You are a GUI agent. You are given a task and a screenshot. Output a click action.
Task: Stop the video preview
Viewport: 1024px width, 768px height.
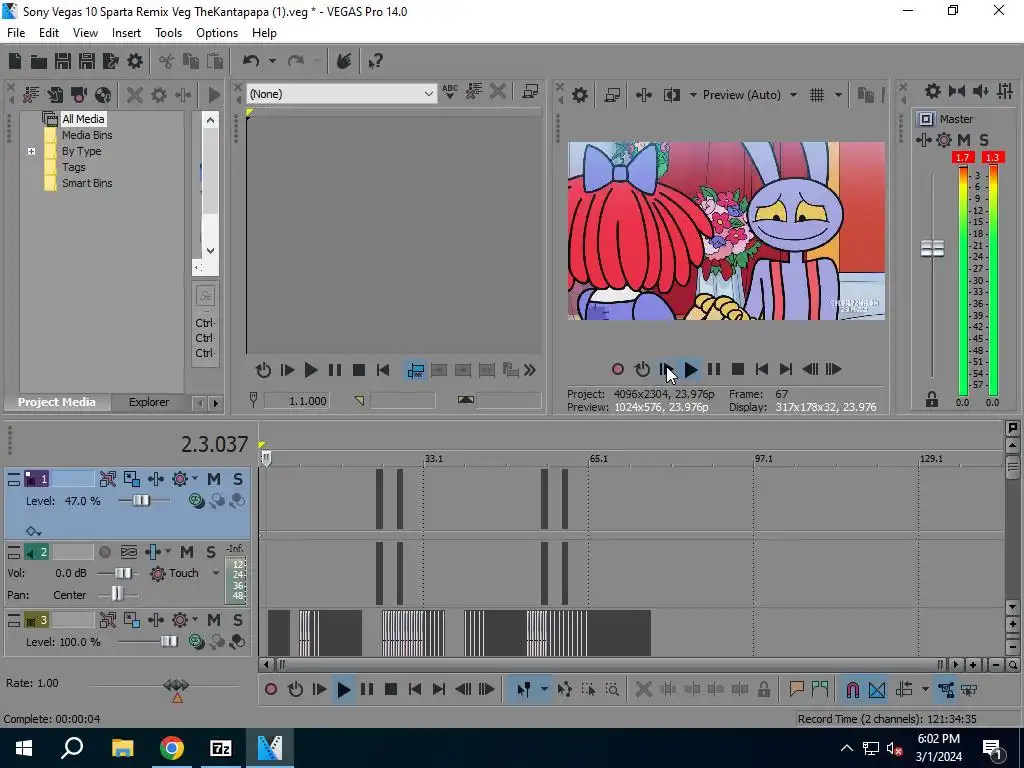[x=738, y=370]
